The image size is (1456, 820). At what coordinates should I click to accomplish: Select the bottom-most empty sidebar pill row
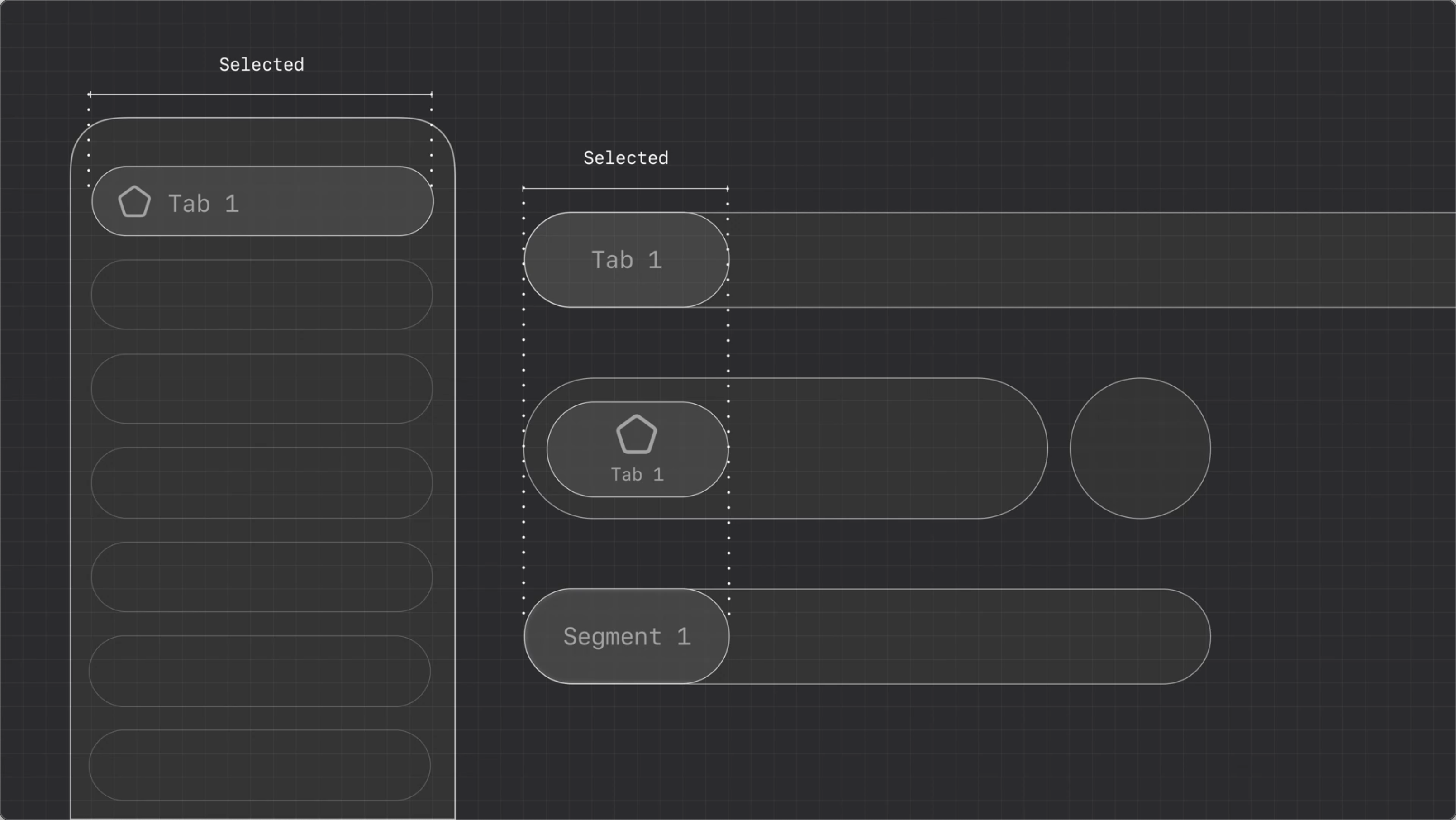[260, 765]
